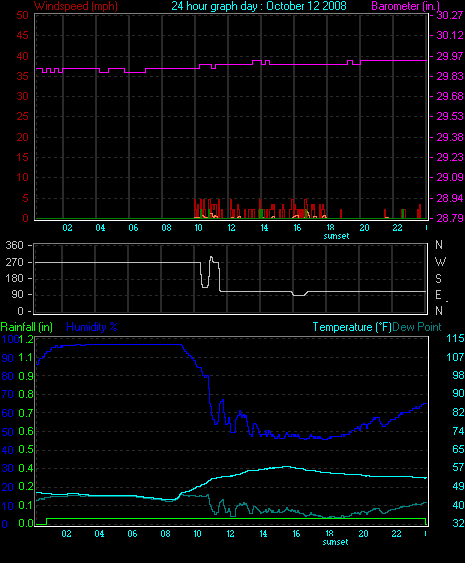
Task: Click the Temperature (°F) legend label
Action: coord(352,327)
